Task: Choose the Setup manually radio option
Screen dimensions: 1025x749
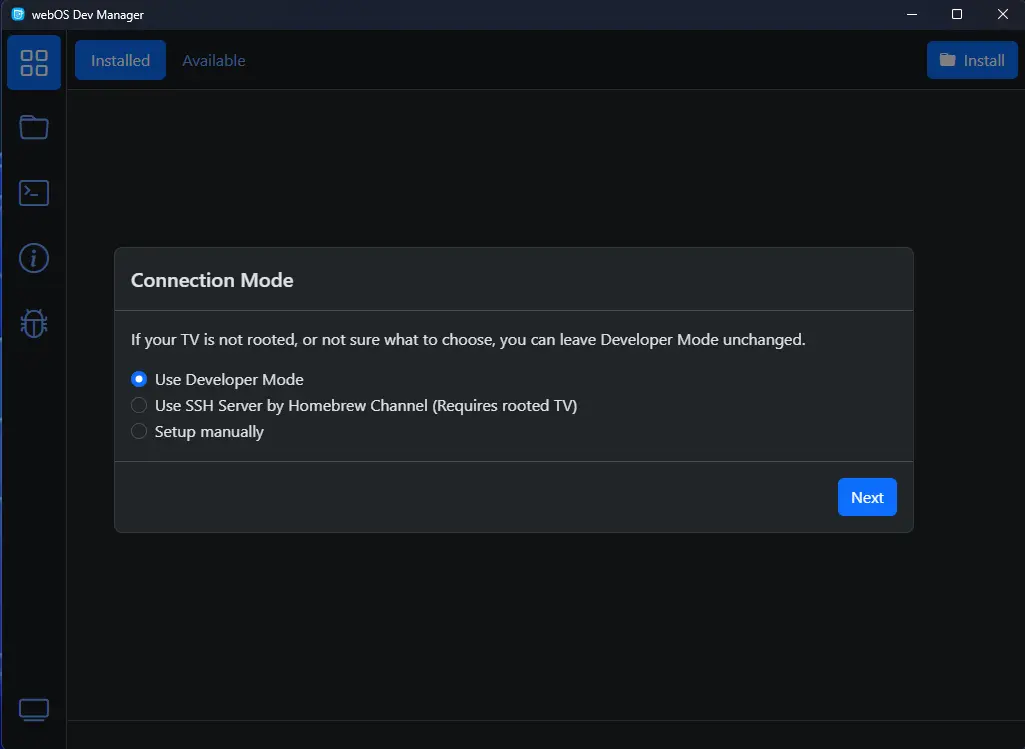Action: [139, 431]
